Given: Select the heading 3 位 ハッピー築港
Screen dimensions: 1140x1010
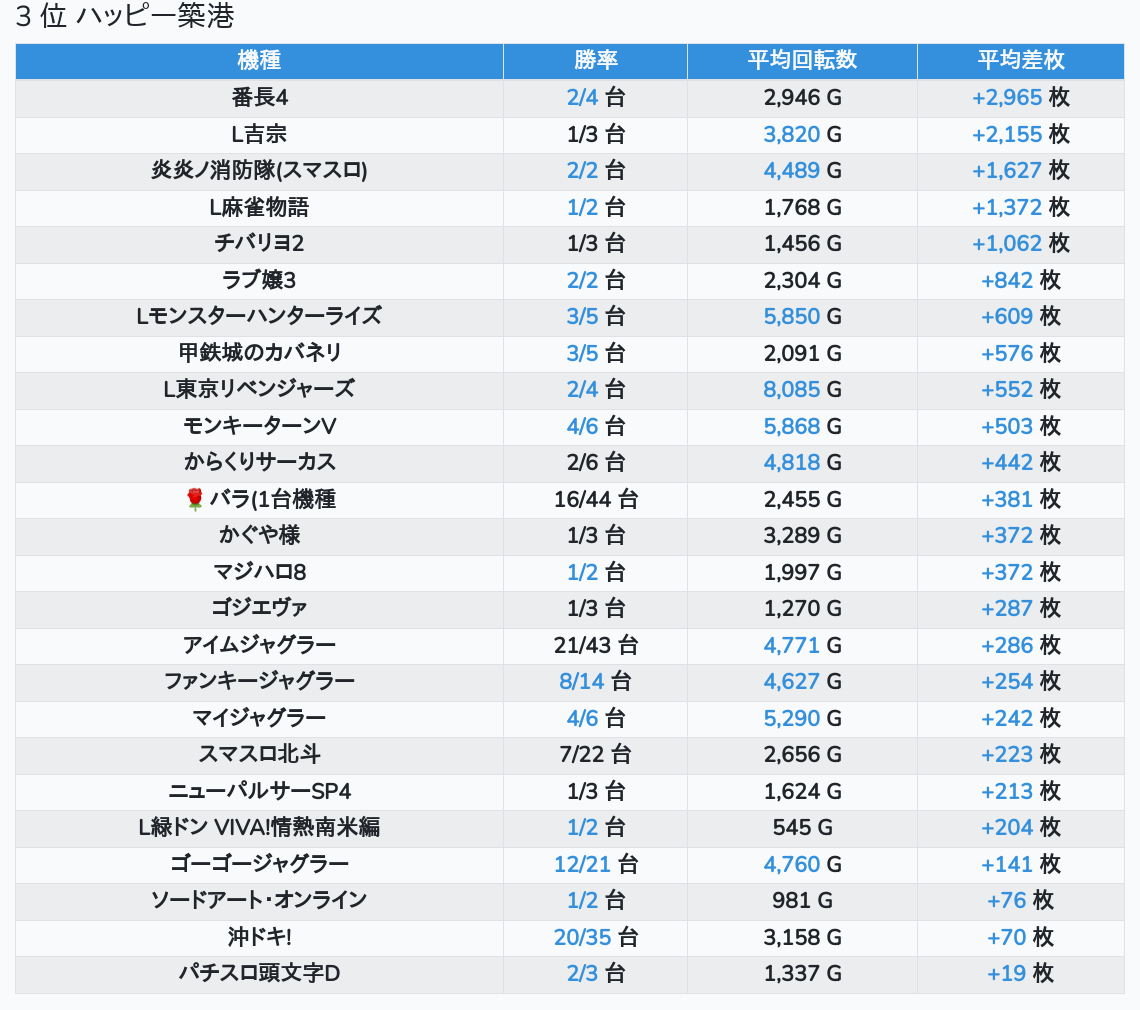Looking at the screenshot, I should point(124,16).
